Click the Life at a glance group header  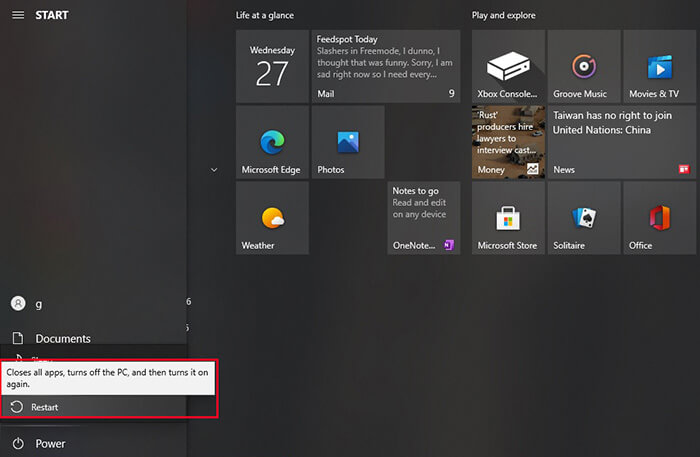[x=265, y=15]
